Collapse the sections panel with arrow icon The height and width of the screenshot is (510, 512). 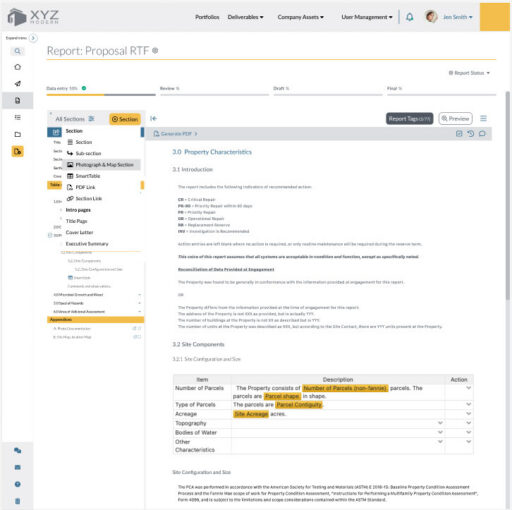pos(153,118)
